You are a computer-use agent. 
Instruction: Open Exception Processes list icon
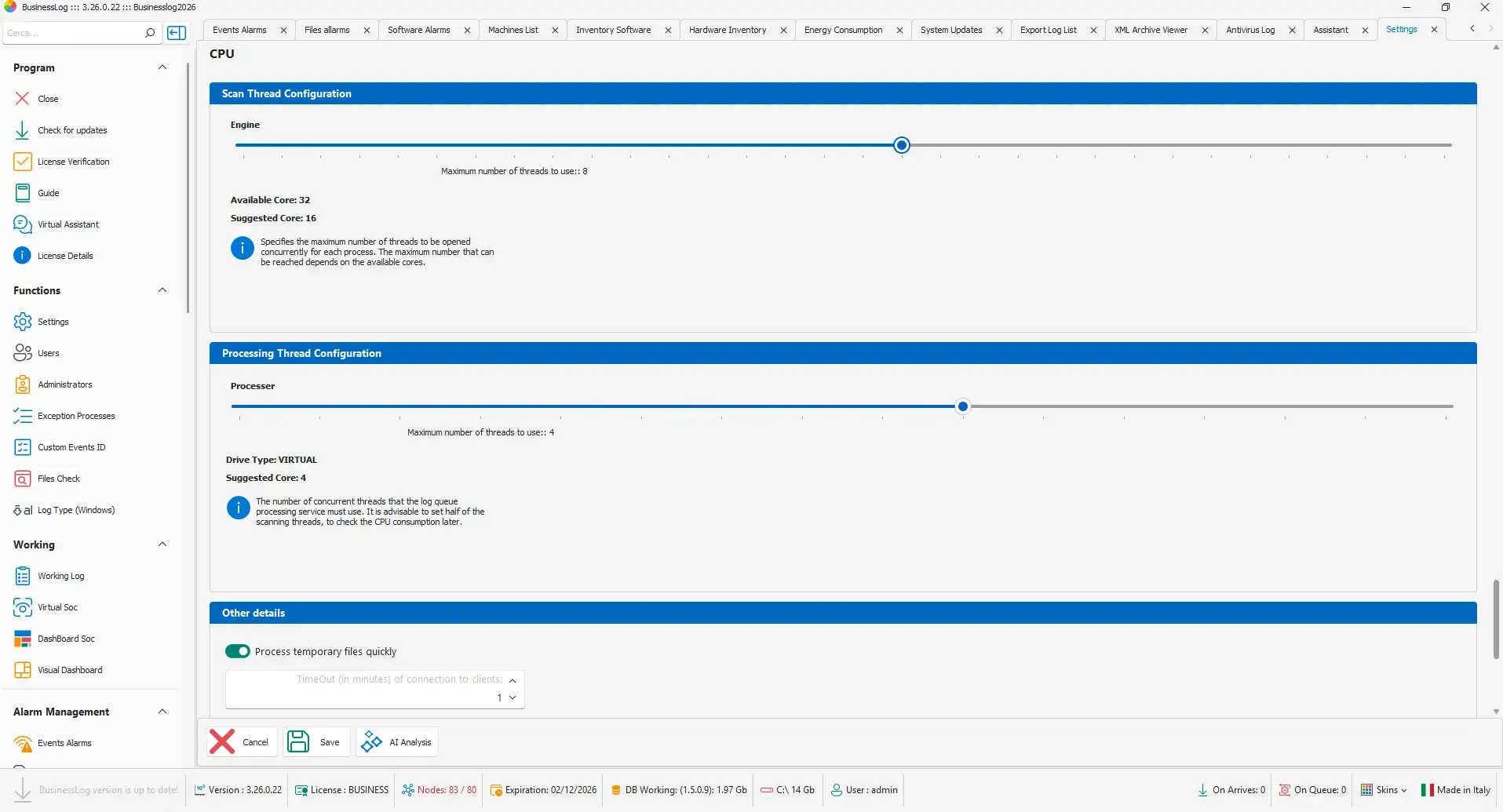pyautogui.click(x=22, y=416)
